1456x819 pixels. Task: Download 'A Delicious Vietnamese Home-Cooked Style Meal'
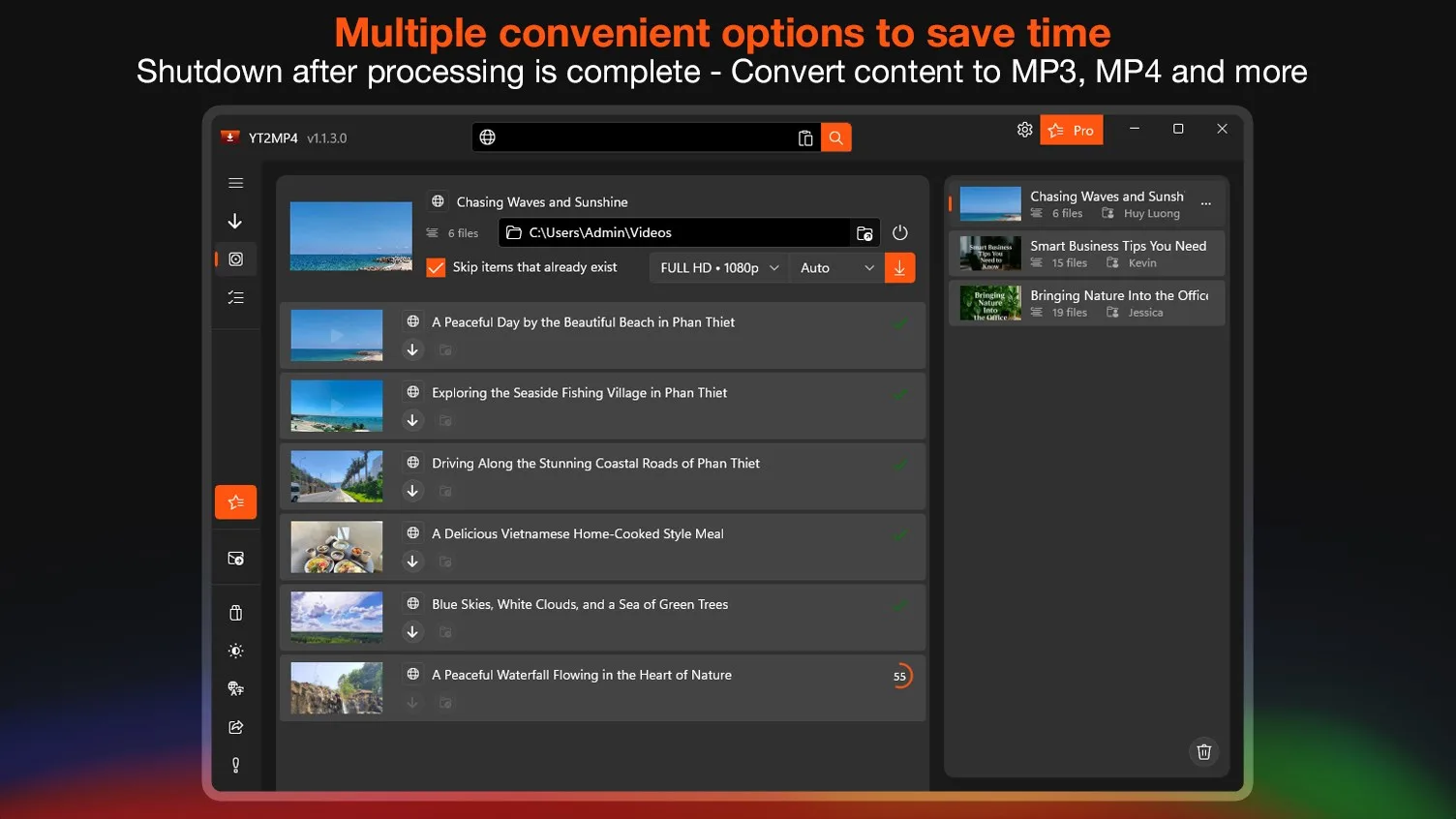click(412, 561)
